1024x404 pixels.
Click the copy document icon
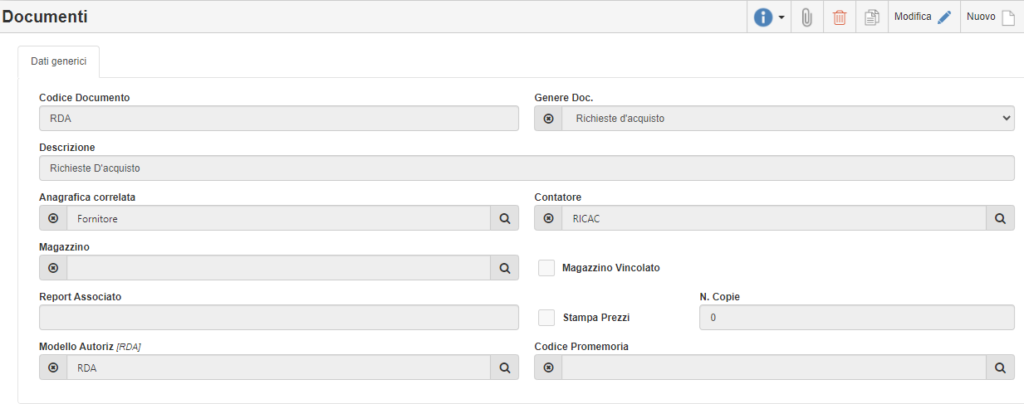click(x=871, y=18)
